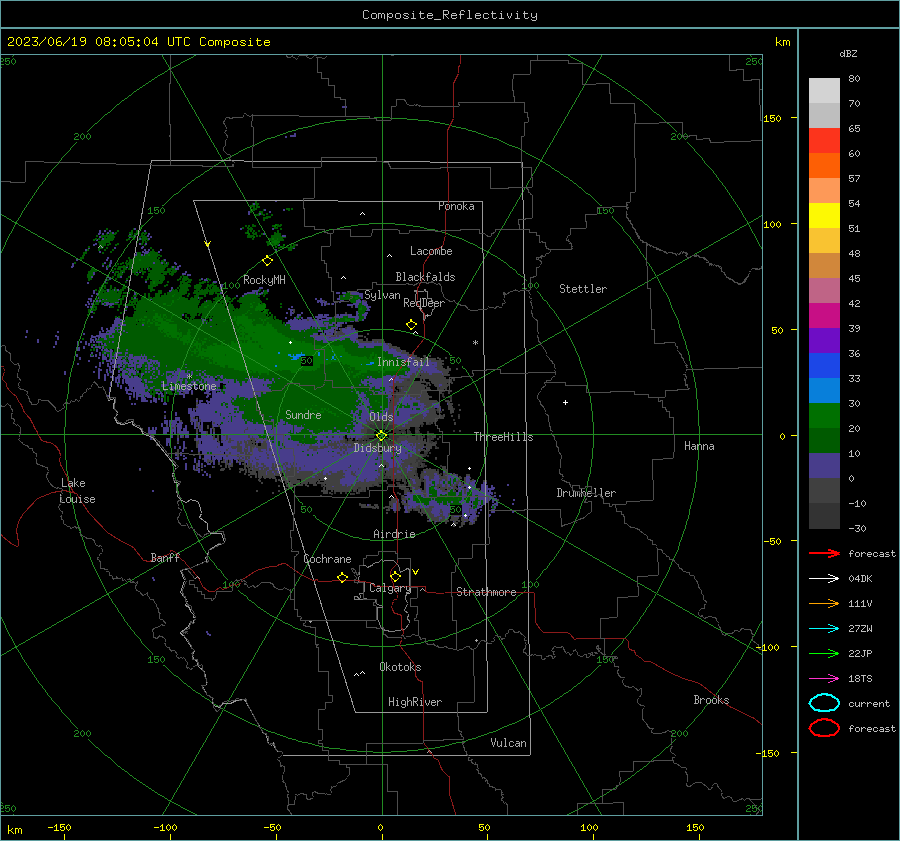Screen dimensions: 900x841
Task: Click the Drumheller label
Action: (x=586, y=493)
